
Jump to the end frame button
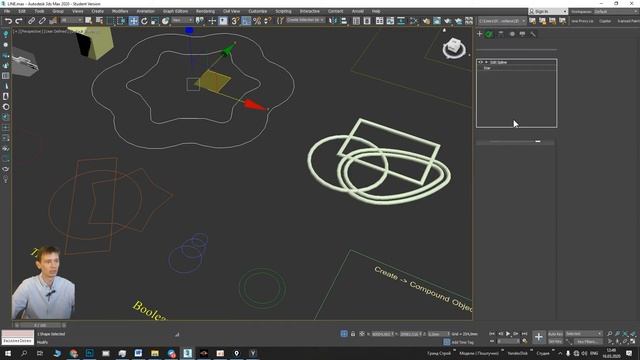pyautogui.click(x=524, y=334)
